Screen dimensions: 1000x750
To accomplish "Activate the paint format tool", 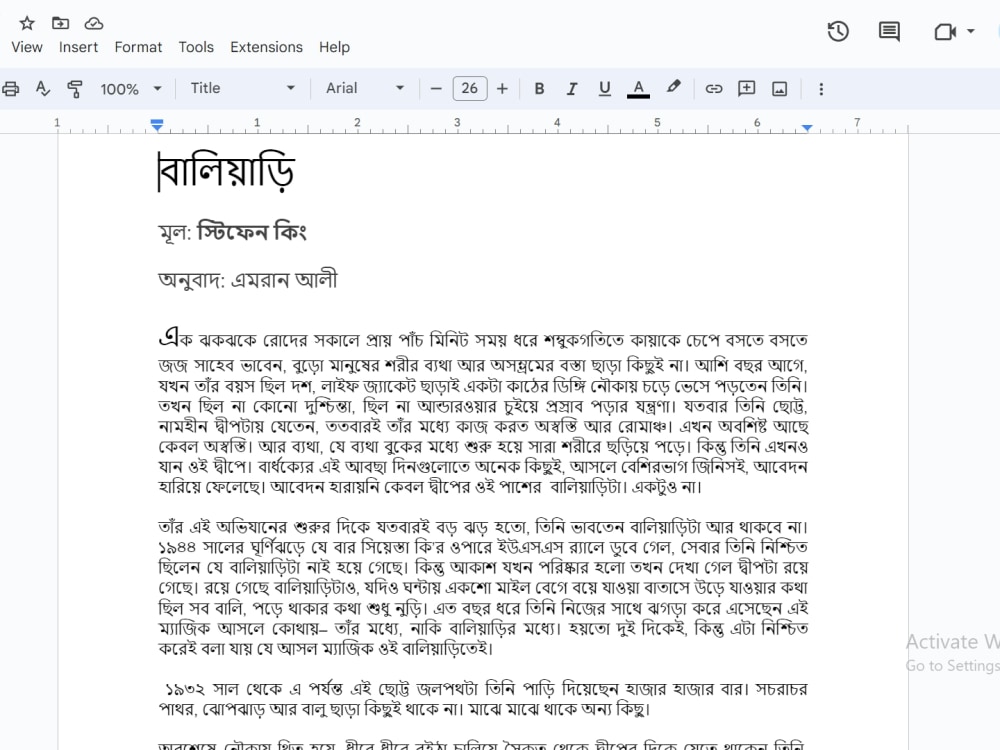I will 75,89.
